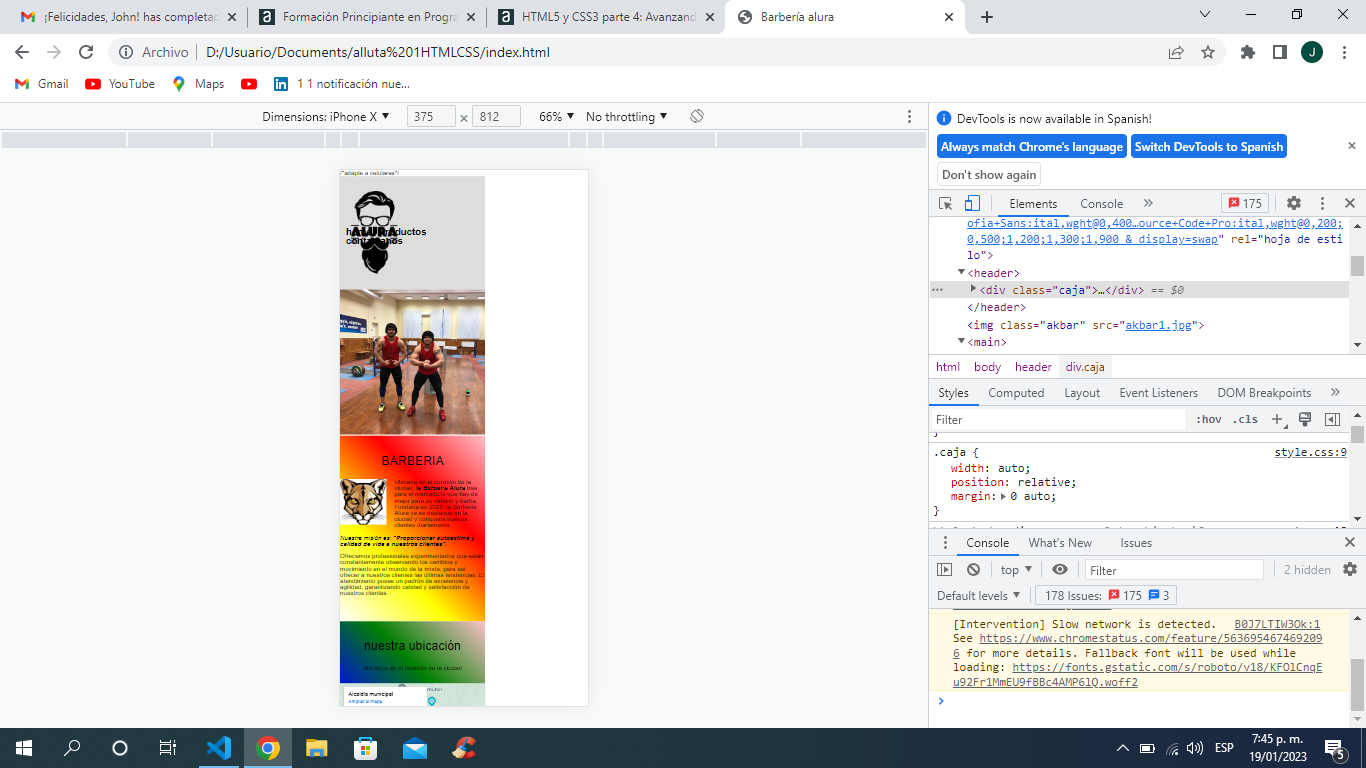Screen dimensions: 1366x768
Task: Expand the div class caja node
Action: point(973,289)
